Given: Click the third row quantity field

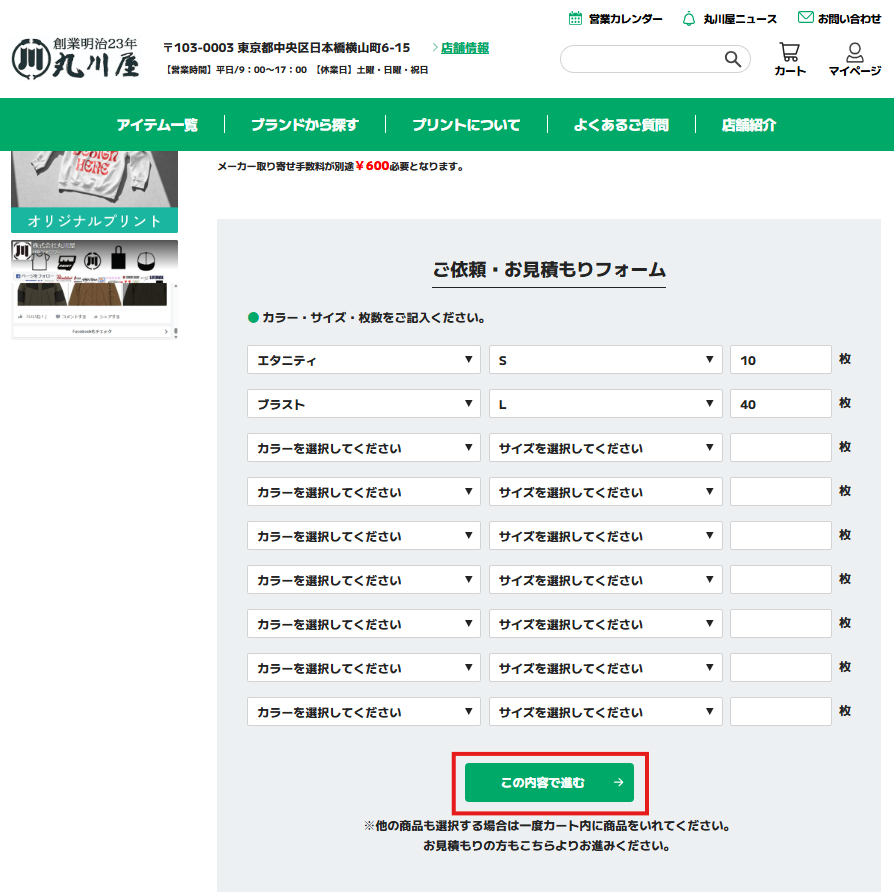Looking at the screenshot, I should (x=780, y=448).
